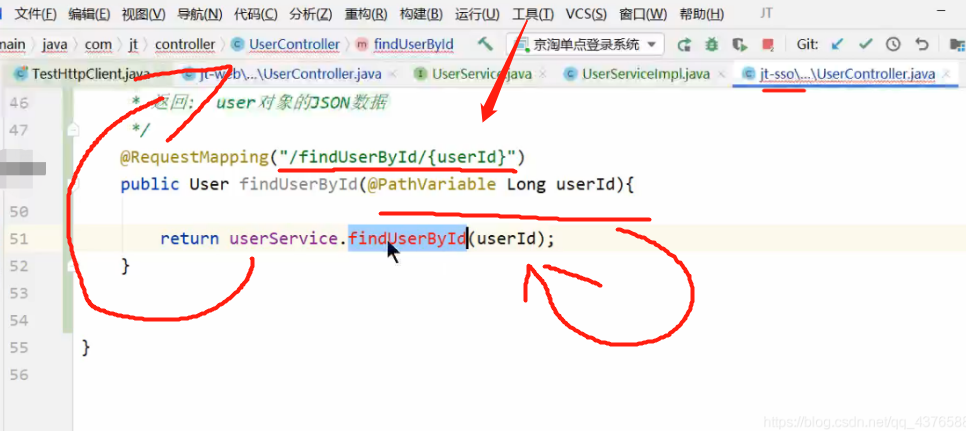Open run configuration dropdown 京淘单点登录系统
This screenshot has width=966, height=431.
point(585,44)
